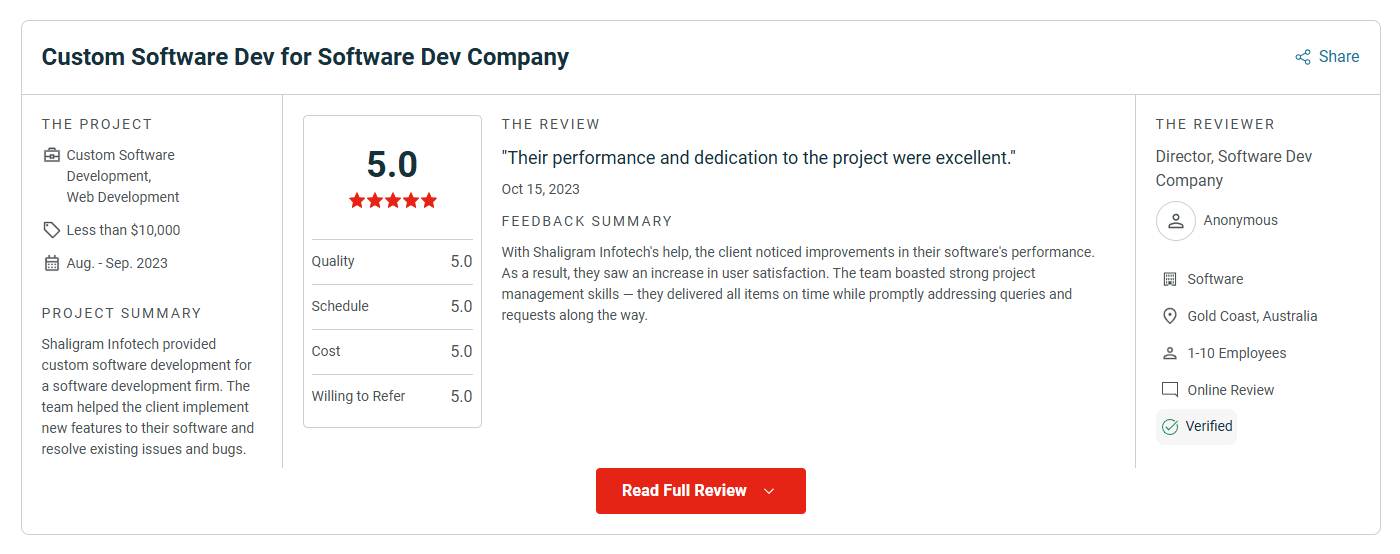Click the calendar date range icon
The image size is (1400, 554).
52,263
